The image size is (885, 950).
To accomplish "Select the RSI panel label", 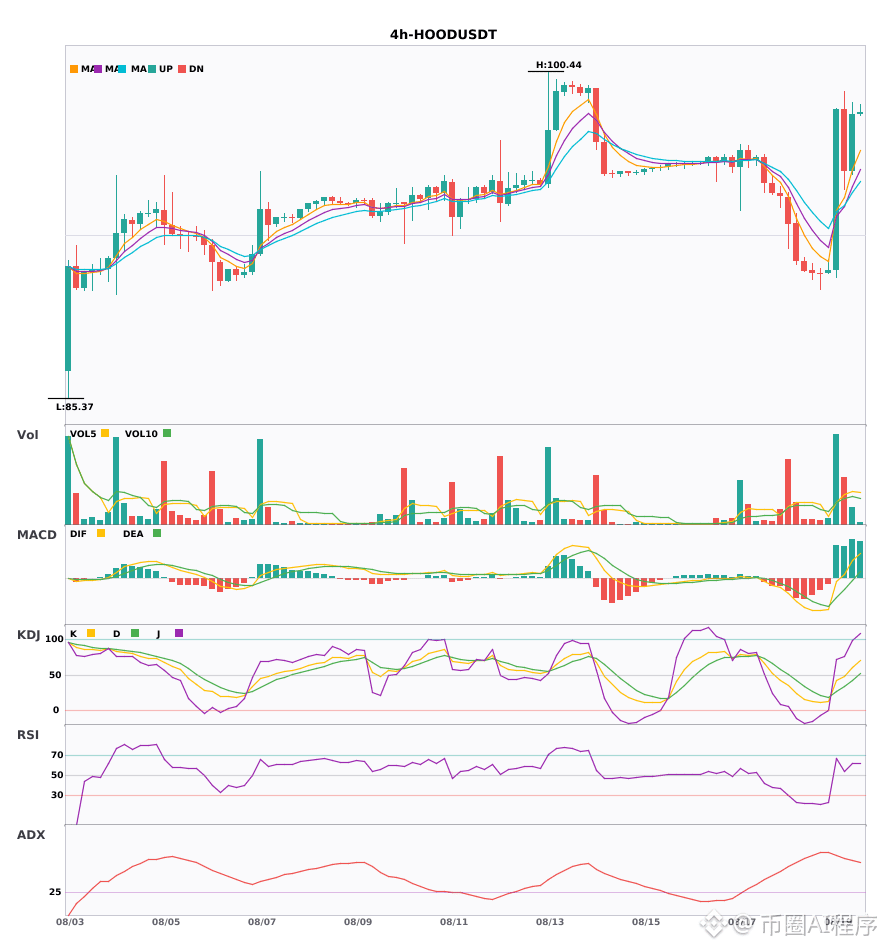I will (x=27, y=735).
